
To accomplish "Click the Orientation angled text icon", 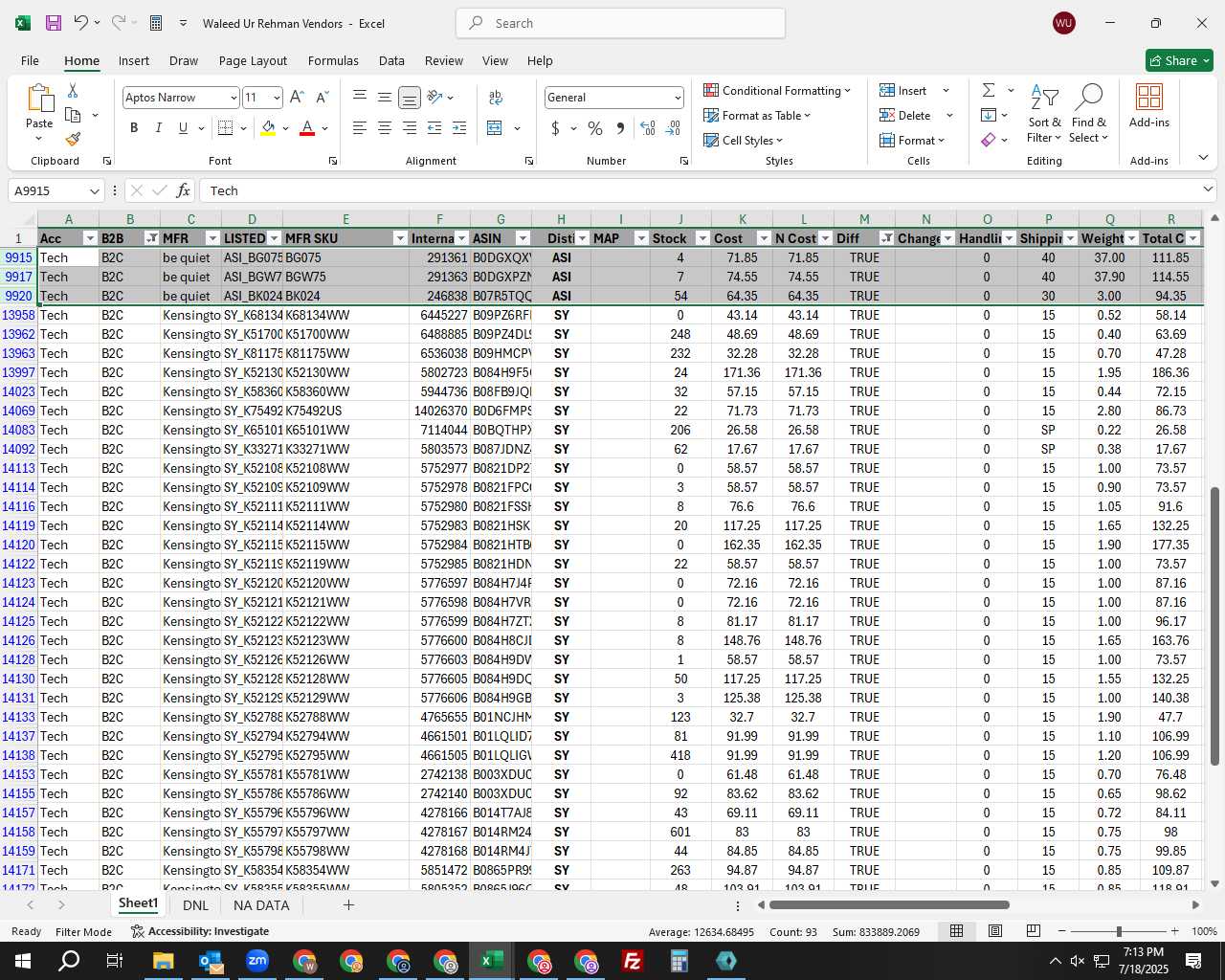I will (434, 97).
